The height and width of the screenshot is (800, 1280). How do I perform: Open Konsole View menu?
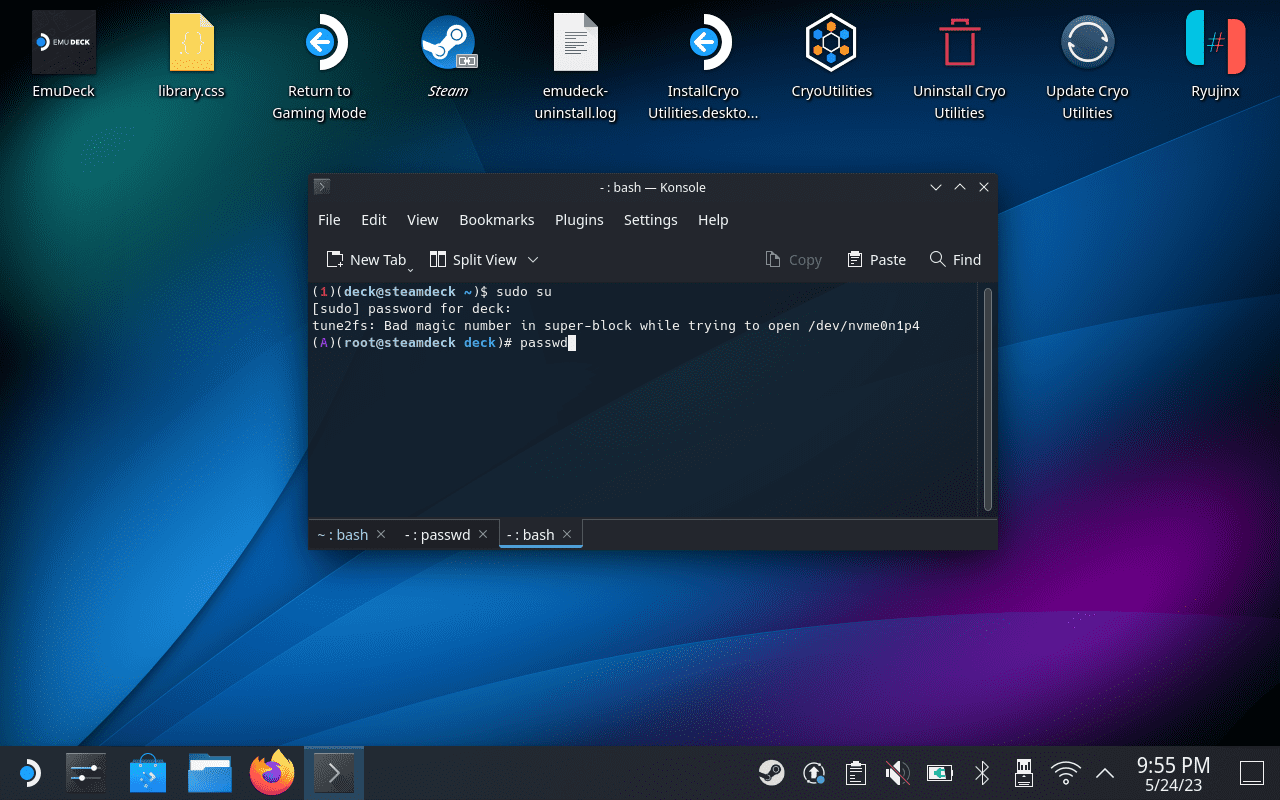click(423, 220)
